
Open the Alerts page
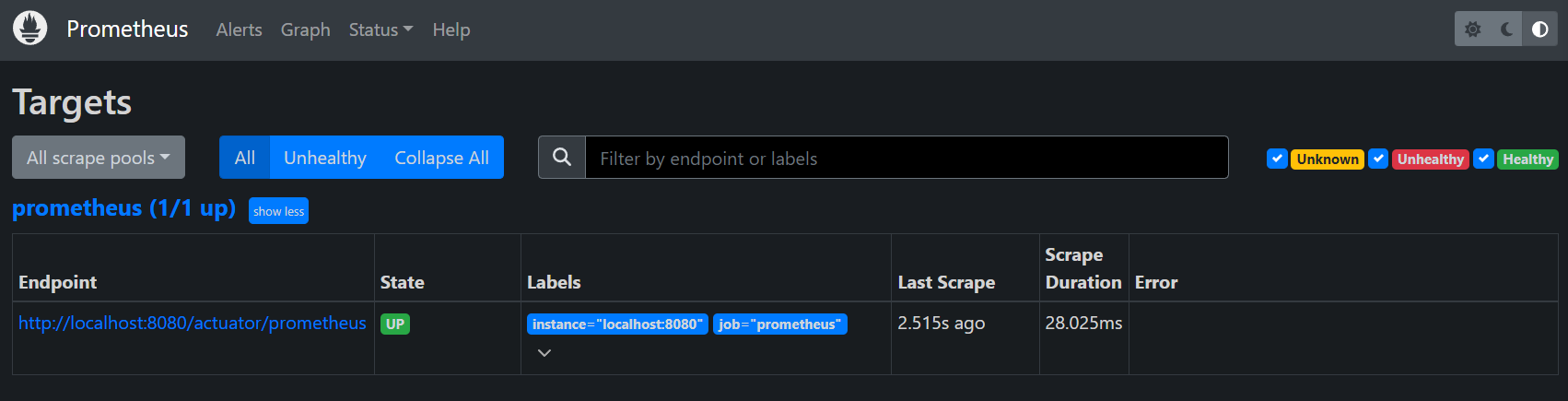pos(239,29)
